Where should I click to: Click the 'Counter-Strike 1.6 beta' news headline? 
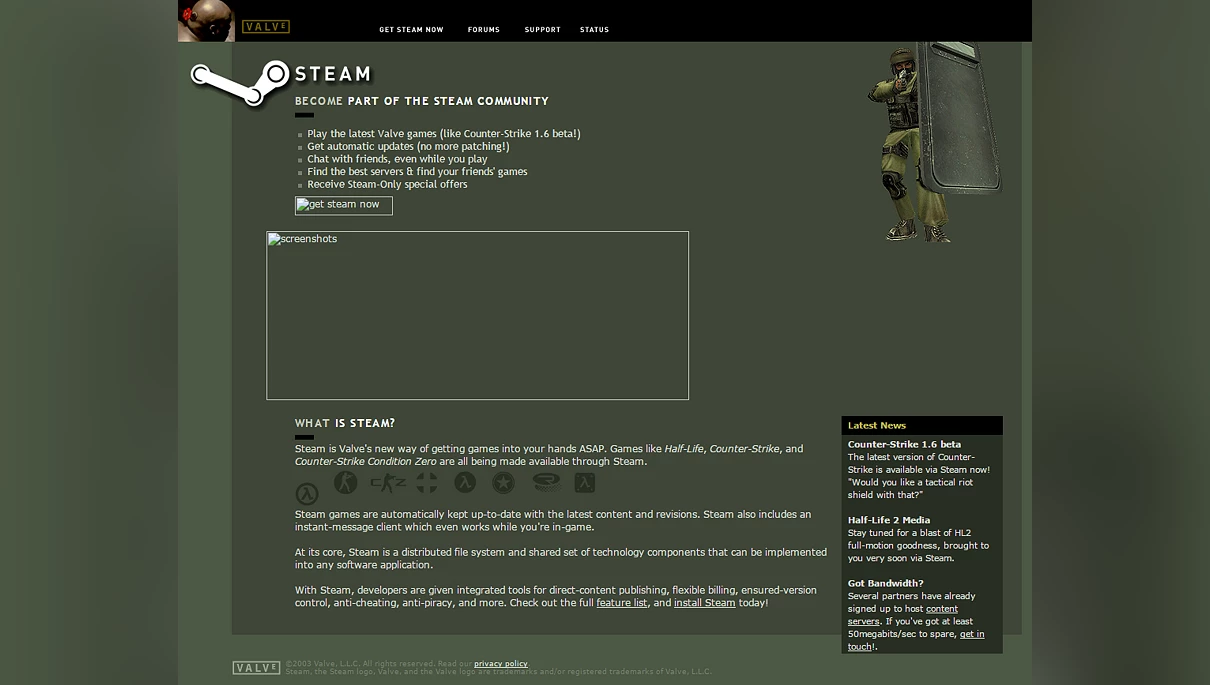click(904, 445)
